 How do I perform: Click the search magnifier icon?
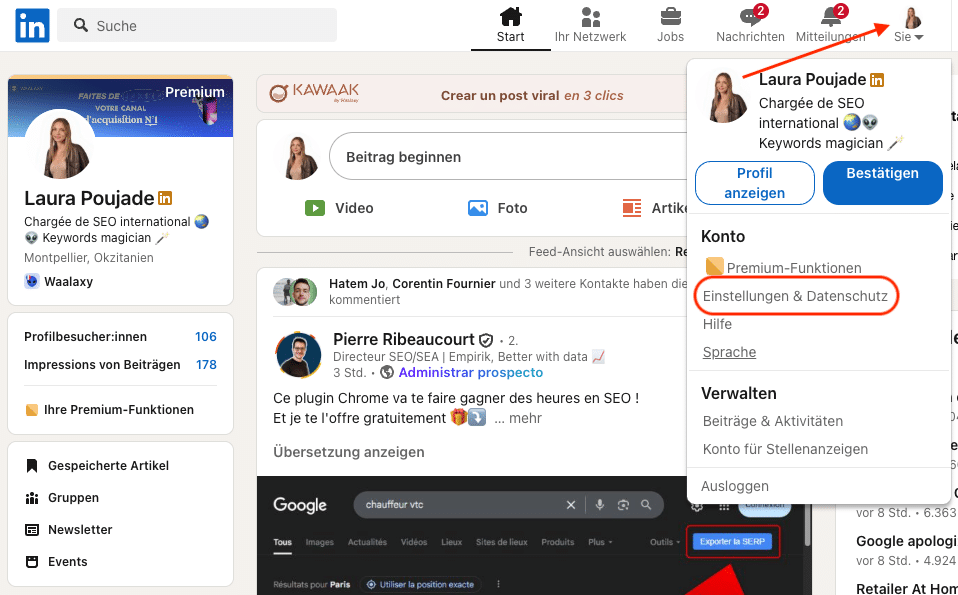point(81,25)
